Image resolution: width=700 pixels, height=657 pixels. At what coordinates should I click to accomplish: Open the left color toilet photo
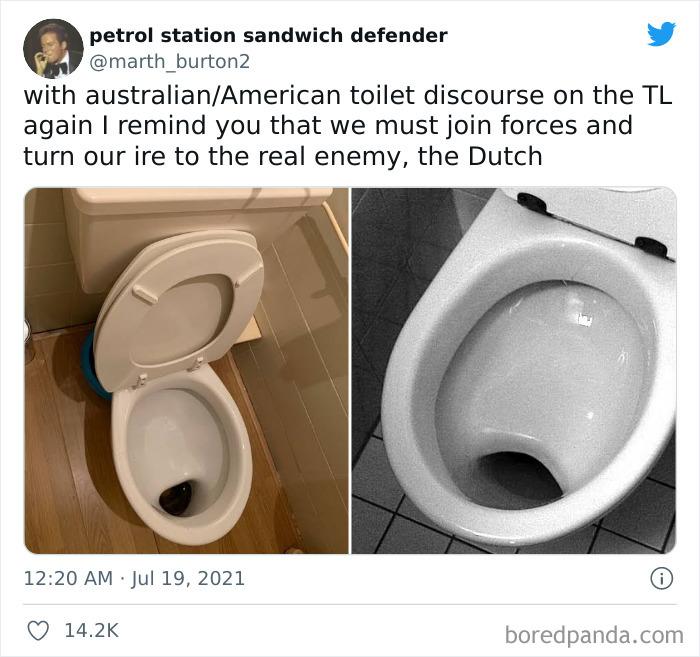pos(186,370)
